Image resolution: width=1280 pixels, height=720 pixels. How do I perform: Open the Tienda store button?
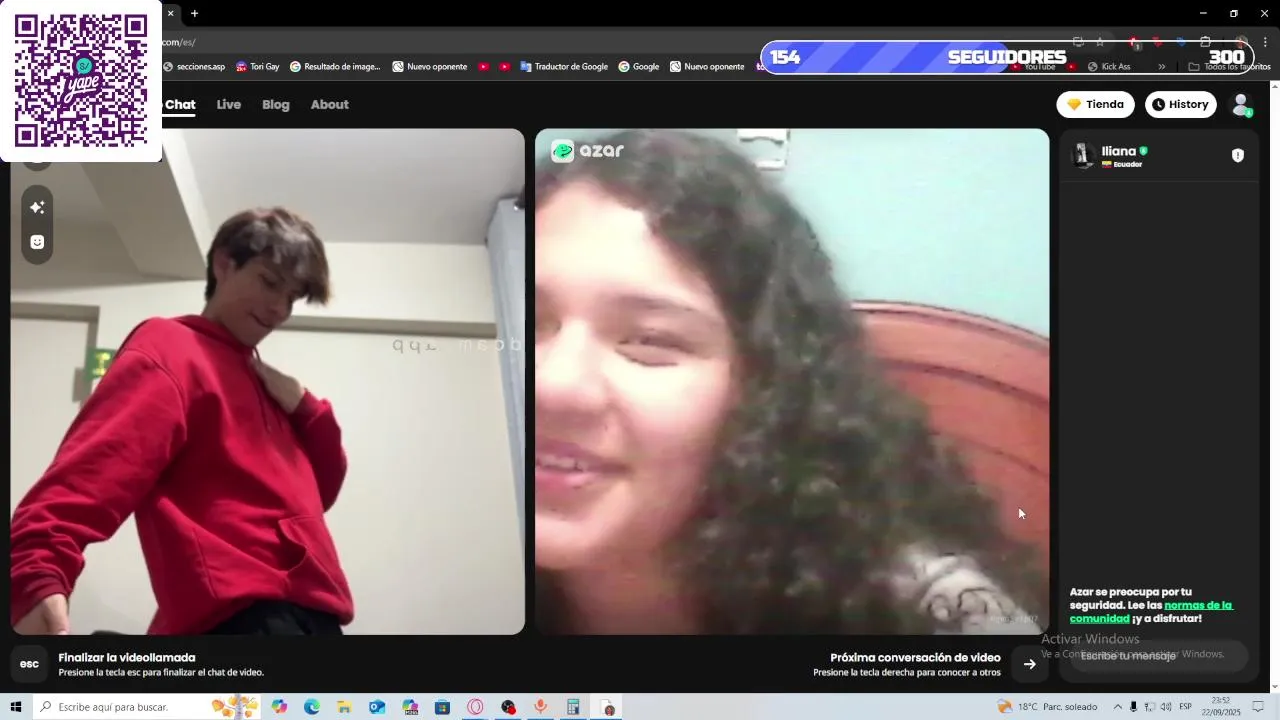pos(1095,104)
